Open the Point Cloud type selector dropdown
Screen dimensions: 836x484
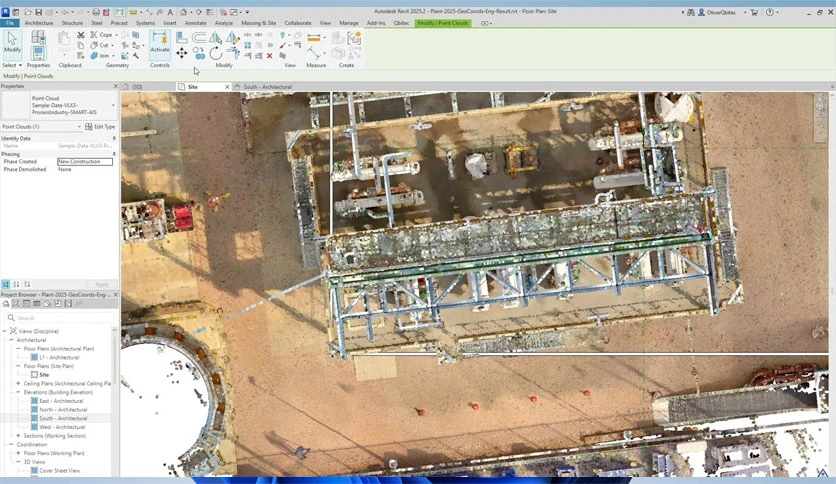coord(113,105)
